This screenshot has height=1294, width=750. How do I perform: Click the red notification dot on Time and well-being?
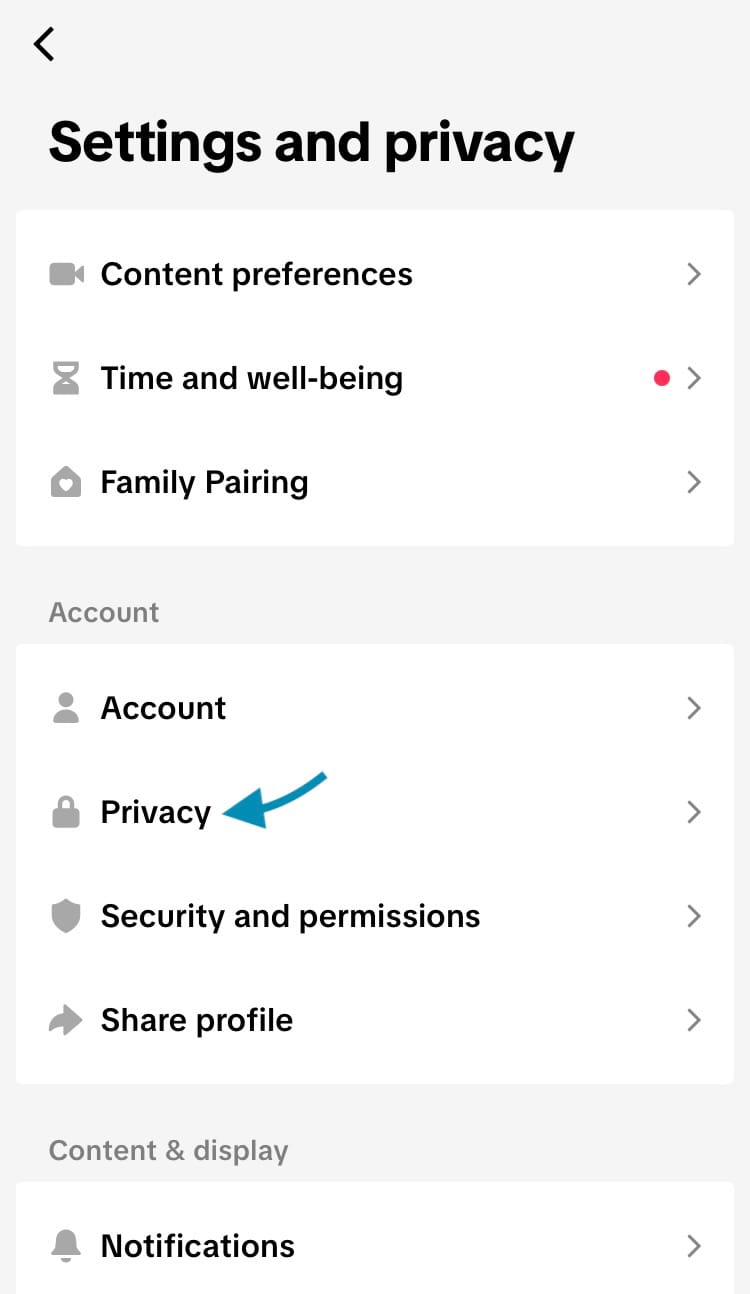tap(661, 378)
